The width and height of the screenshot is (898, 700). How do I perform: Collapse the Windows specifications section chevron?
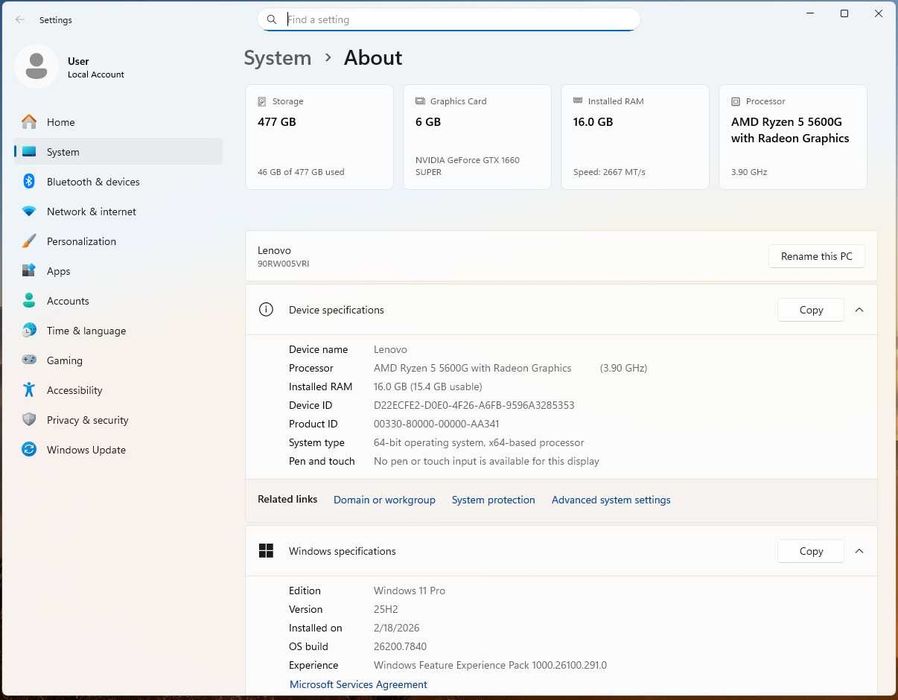click(x=859, y=551)
